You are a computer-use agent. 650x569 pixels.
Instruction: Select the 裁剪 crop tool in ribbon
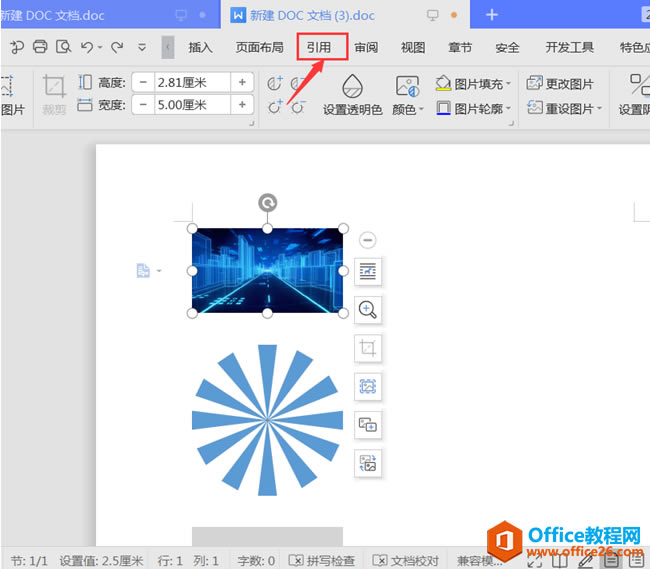point(54,94)
